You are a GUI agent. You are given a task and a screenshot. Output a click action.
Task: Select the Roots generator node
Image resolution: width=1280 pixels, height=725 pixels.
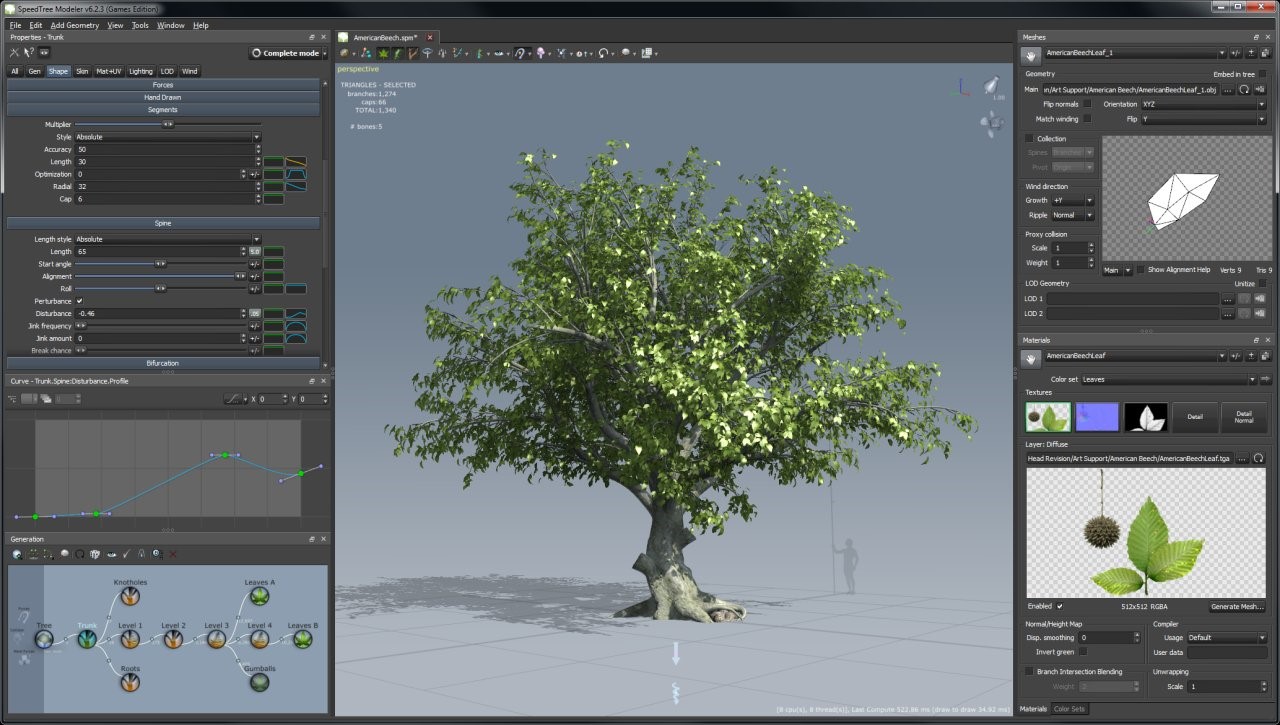(x=129, y=683)
